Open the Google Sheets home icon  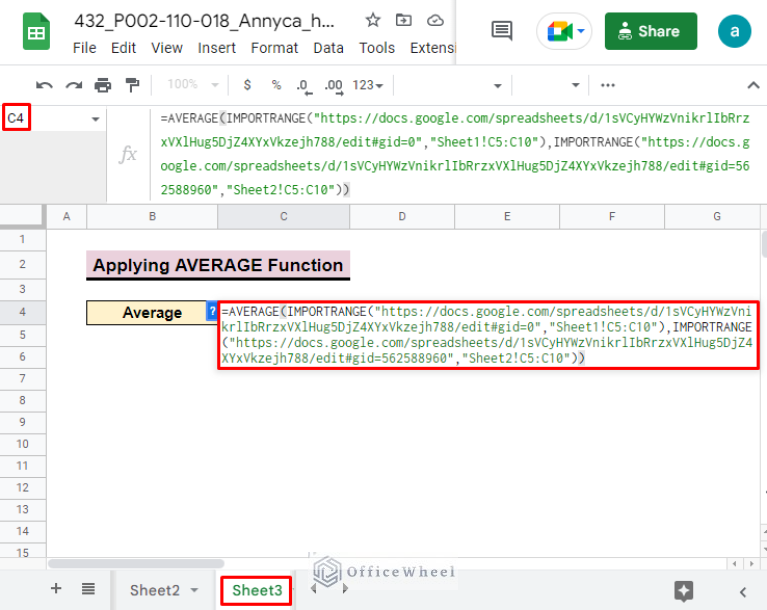point(36,32)
